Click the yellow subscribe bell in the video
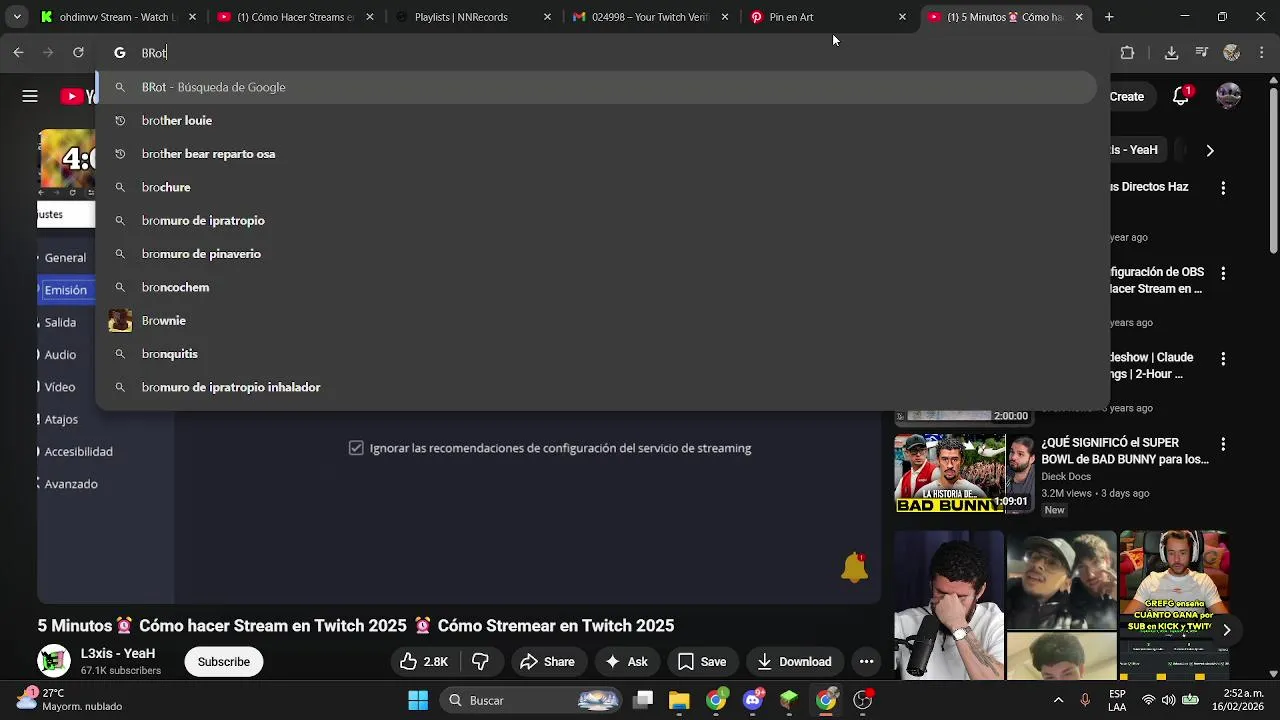 [x=854, y=568]
